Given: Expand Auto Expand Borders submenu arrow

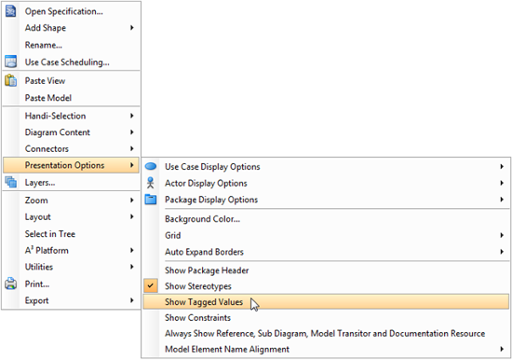Looking at the screenshot, I should tap(502, 252).
